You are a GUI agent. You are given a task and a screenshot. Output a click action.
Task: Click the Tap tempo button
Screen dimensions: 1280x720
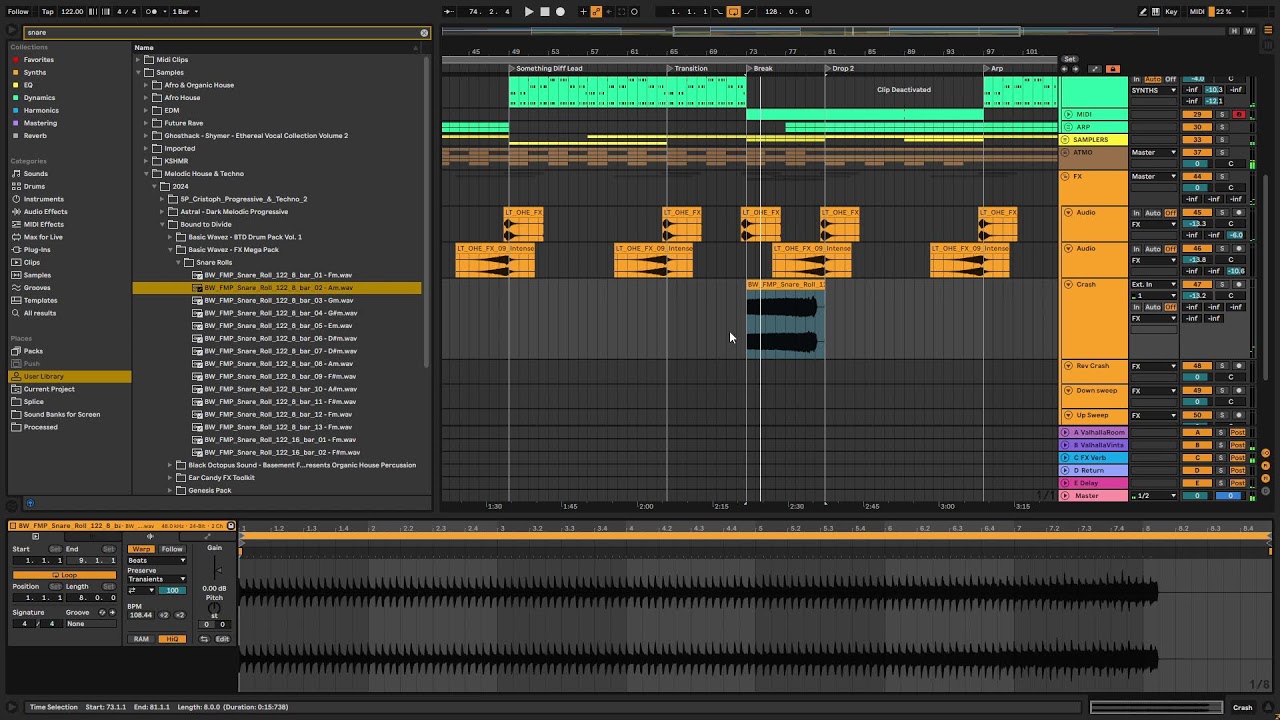[x=47, y=12]
